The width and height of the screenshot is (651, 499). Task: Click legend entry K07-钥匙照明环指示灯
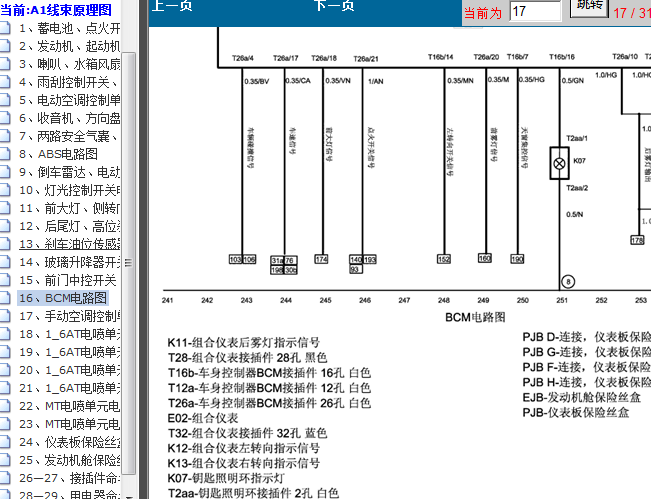226,478
